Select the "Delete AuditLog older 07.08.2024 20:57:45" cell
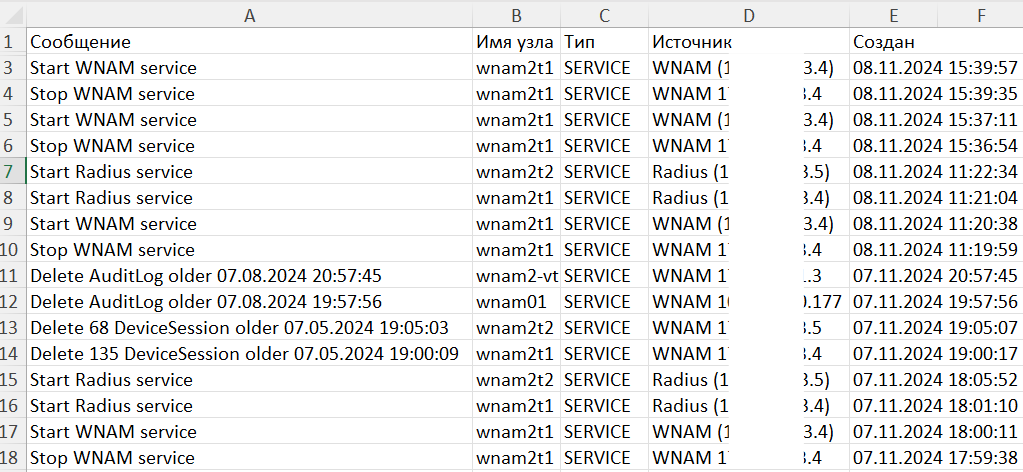 (206, 276)
